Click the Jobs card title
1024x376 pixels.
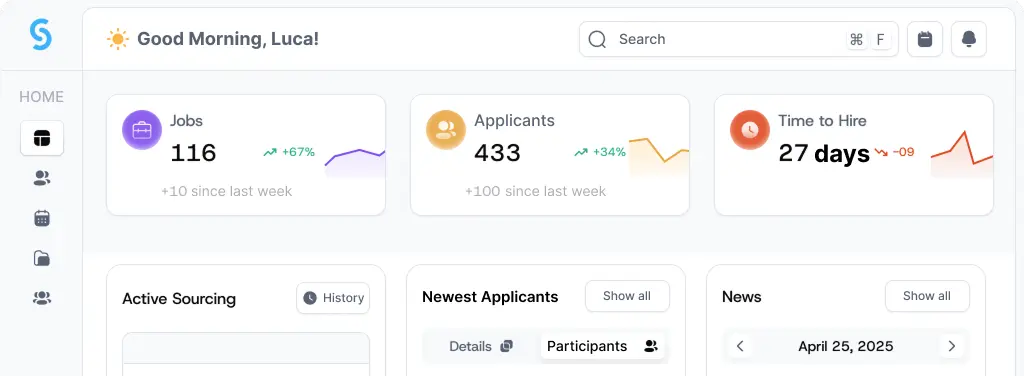(187, 121)
